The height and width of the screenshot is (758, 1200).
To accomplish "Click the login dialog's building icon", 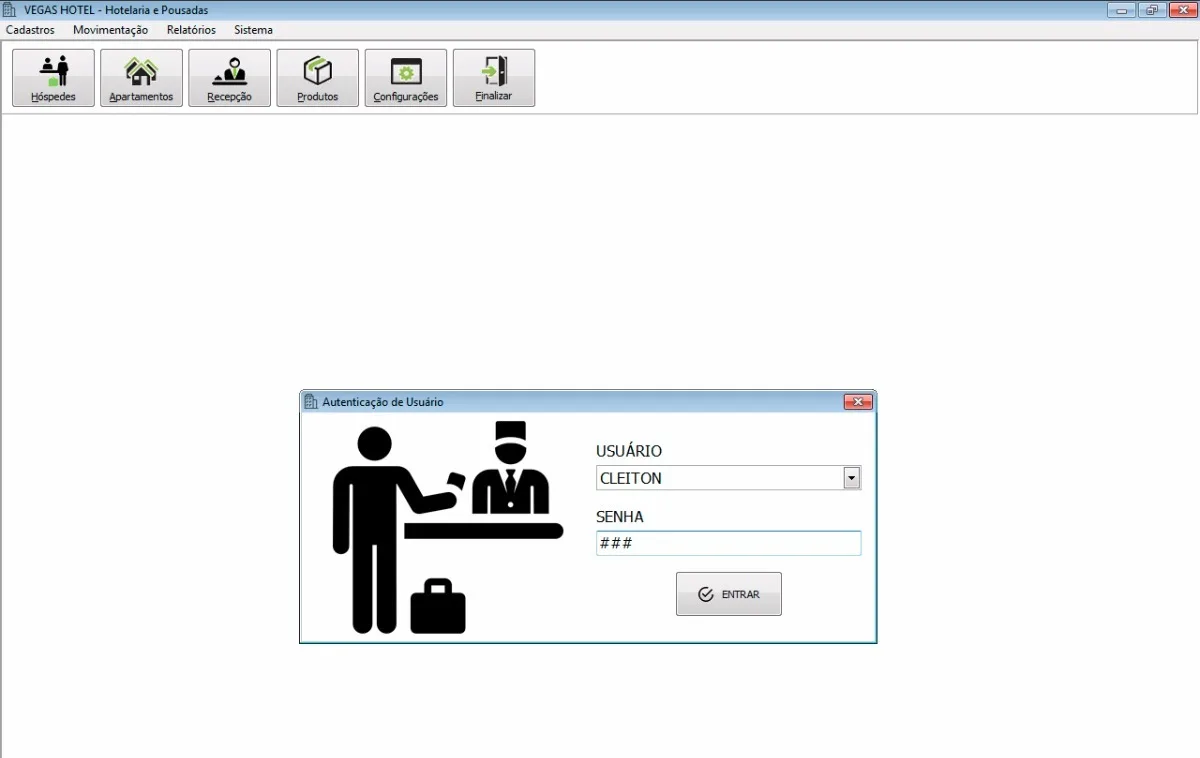I will pos(310,401).
